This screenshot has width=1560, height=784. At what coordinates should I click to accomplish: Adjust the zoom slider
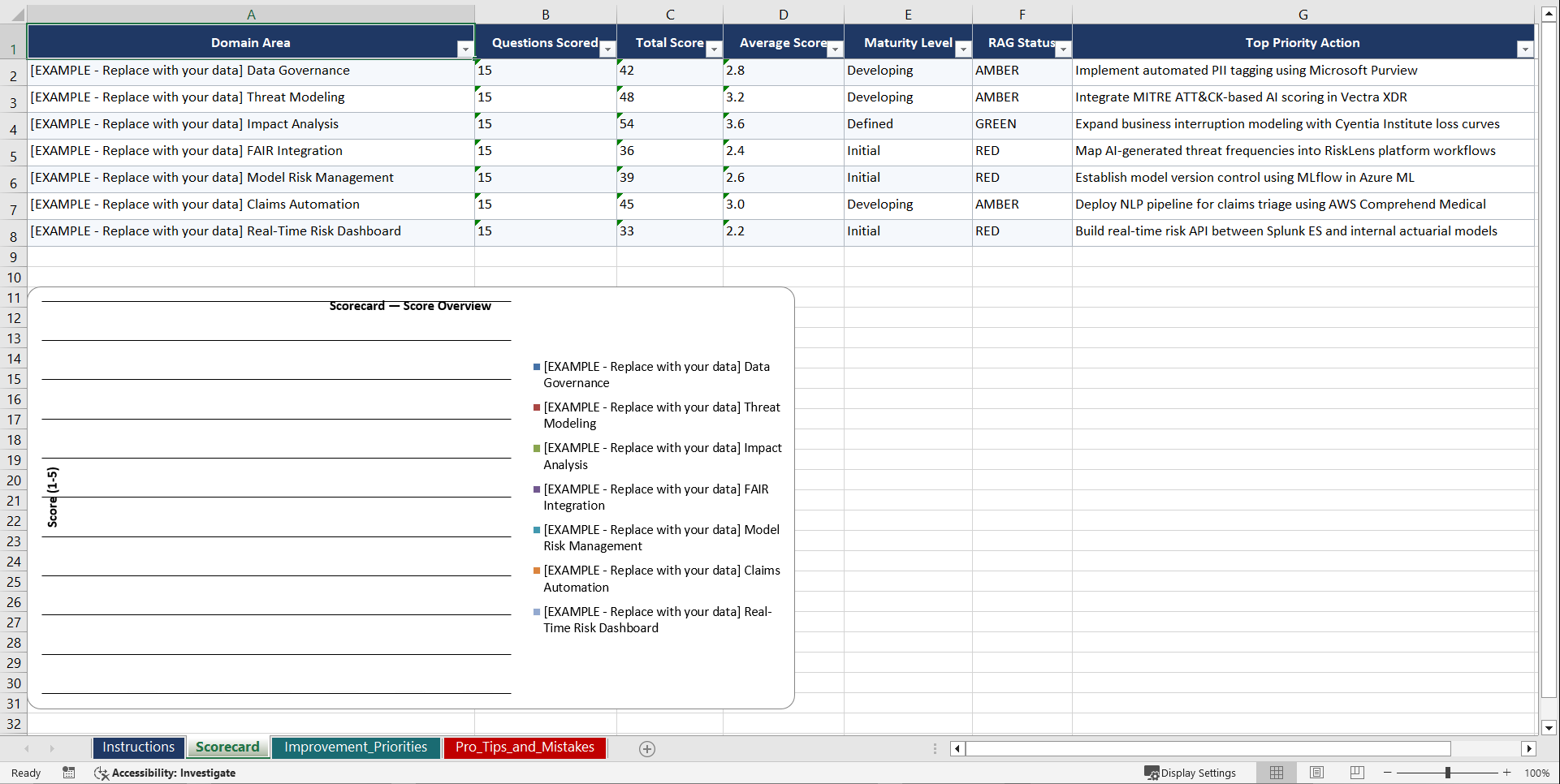point(1449,773)
